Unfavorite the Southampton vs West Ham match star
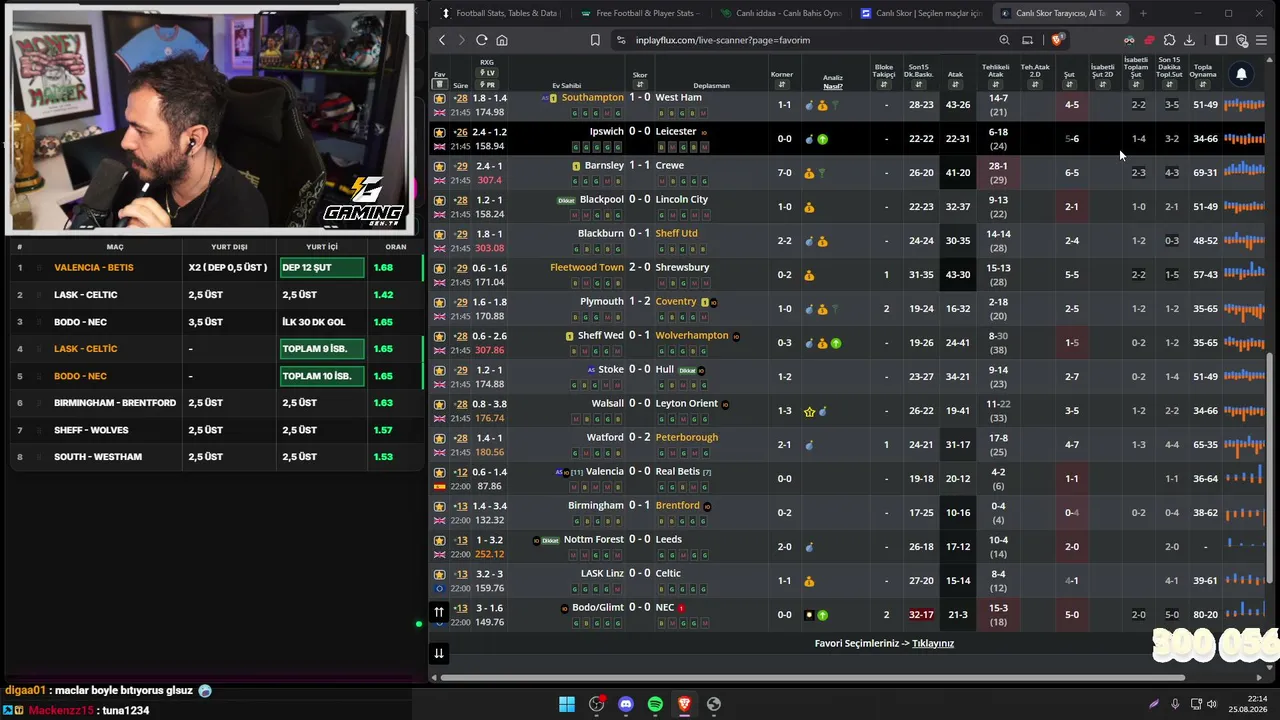Viewport: 1280px width, 720px height. 439,99
